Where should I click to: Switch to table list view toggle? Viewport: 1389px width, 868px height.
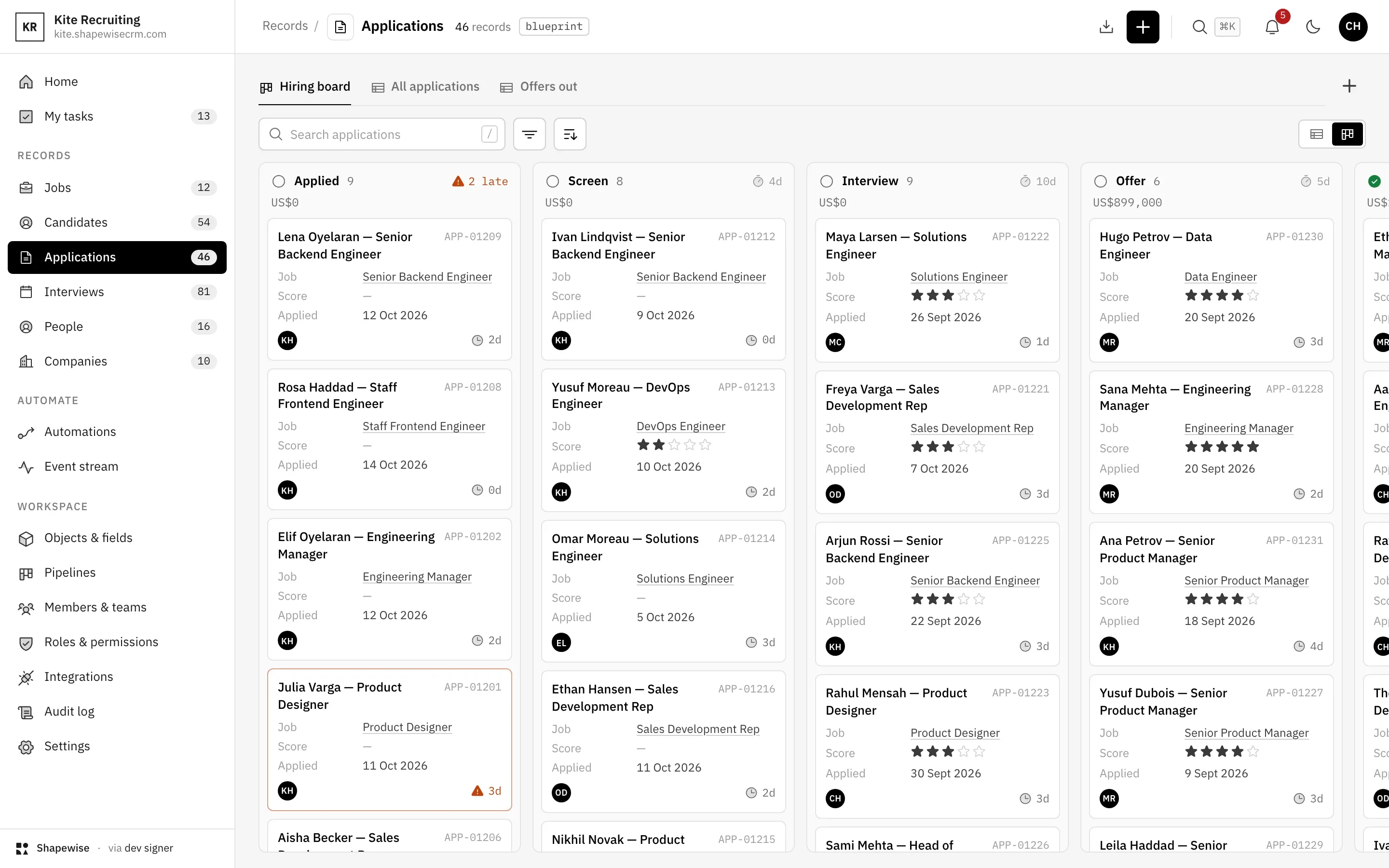coord(1316,135)
